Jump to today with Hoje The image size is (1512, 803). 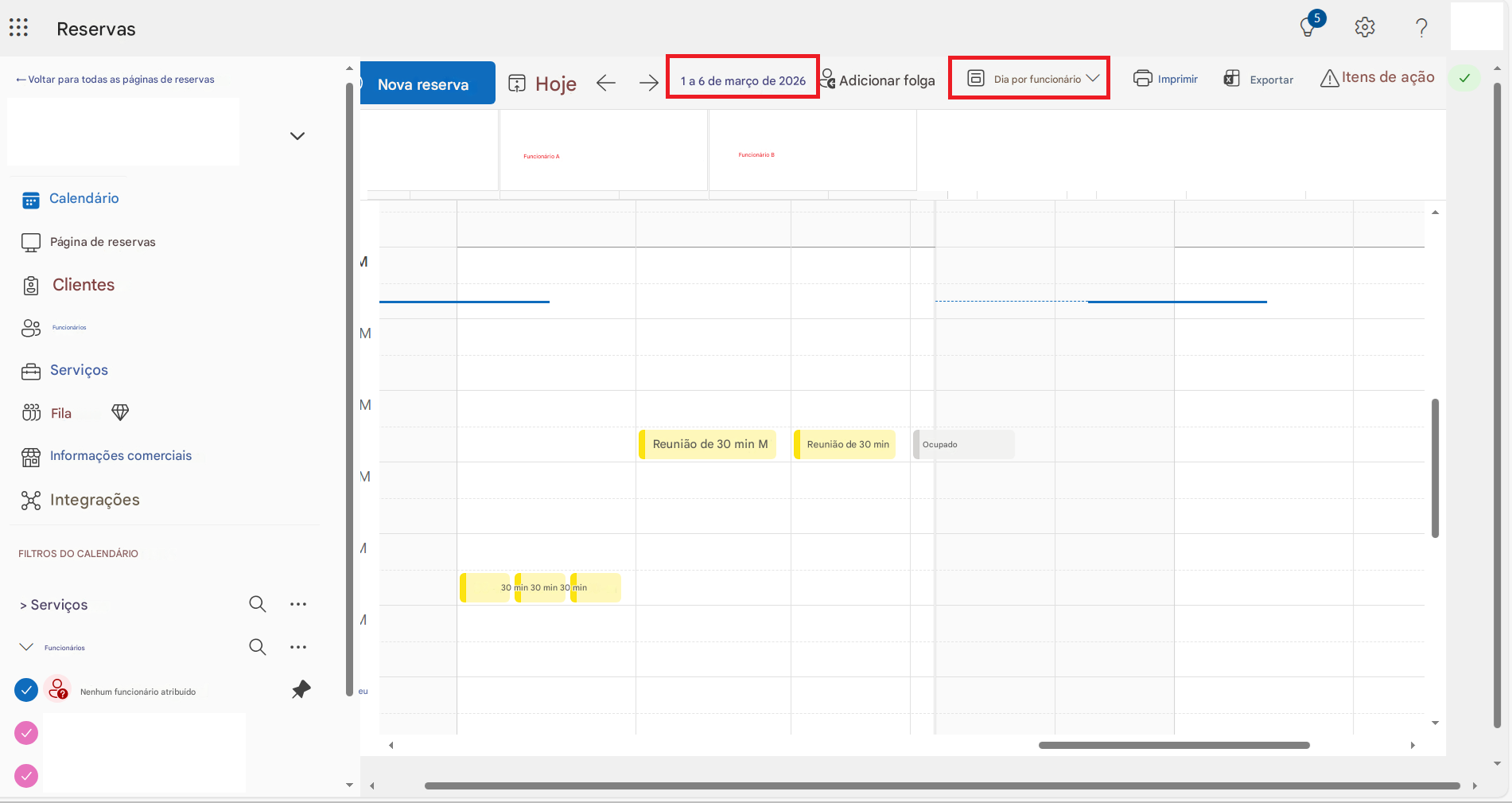(556, 84)
